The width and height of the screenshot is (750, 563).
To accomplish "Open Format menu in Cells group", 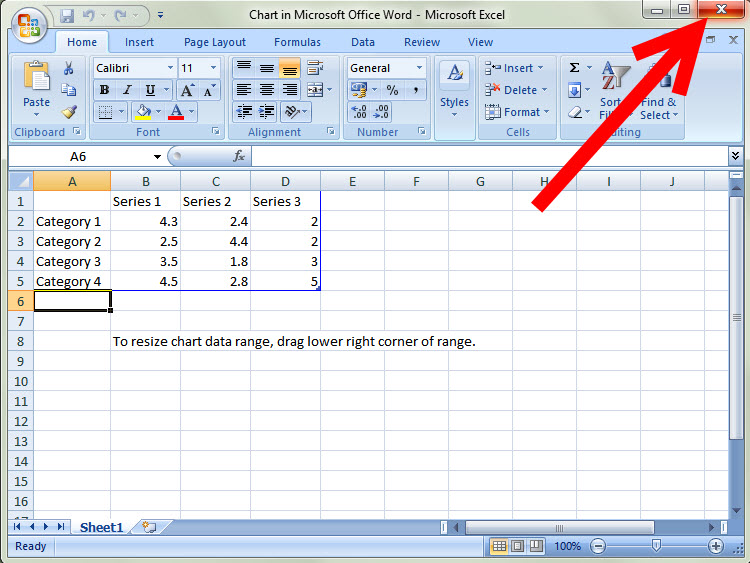I will click(x=517, y=112).
